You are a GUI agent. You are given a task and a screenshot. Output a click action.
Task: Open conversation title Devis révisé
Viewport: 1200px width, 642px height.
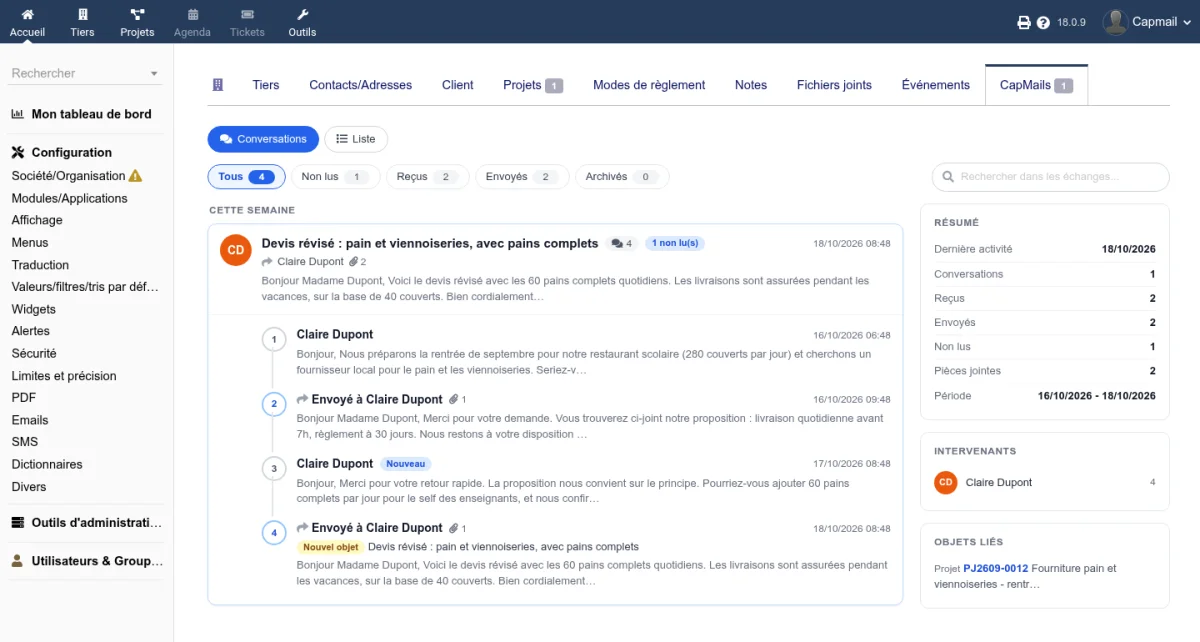pos(430,243)
